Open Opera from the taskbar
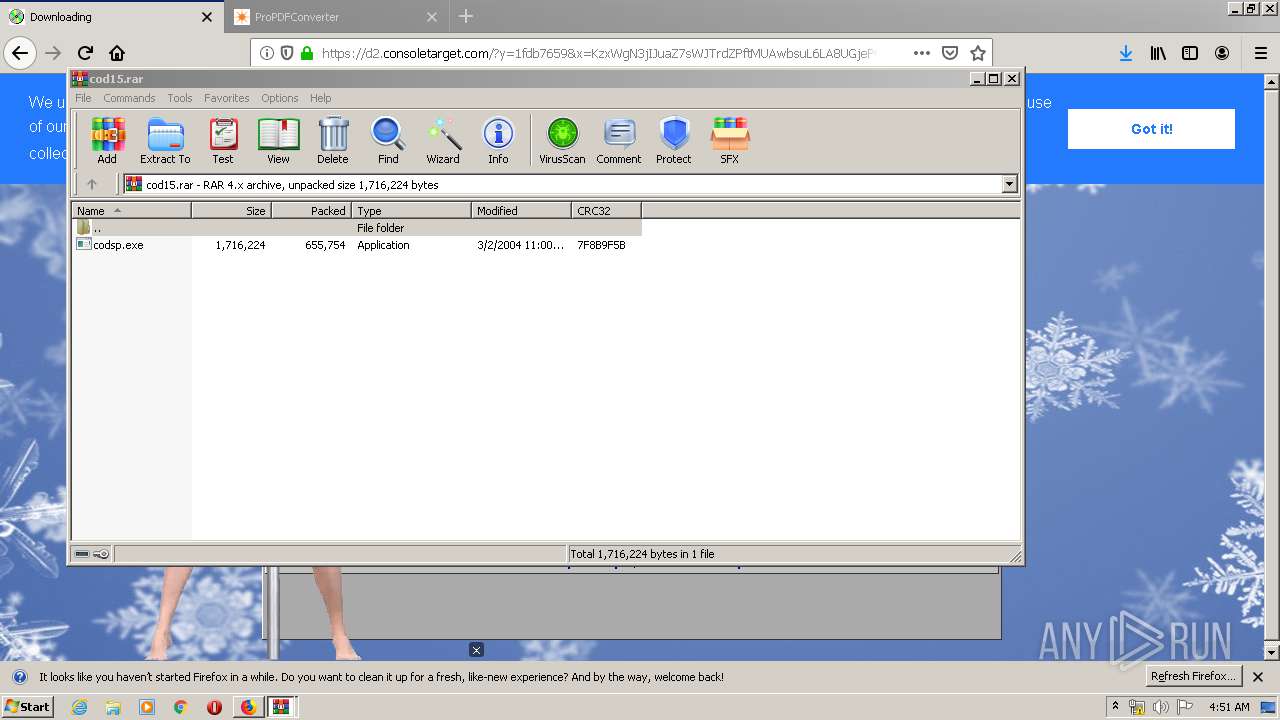Image resolution: width=1280 pixels, height=720 pixels. coord(214,707)
